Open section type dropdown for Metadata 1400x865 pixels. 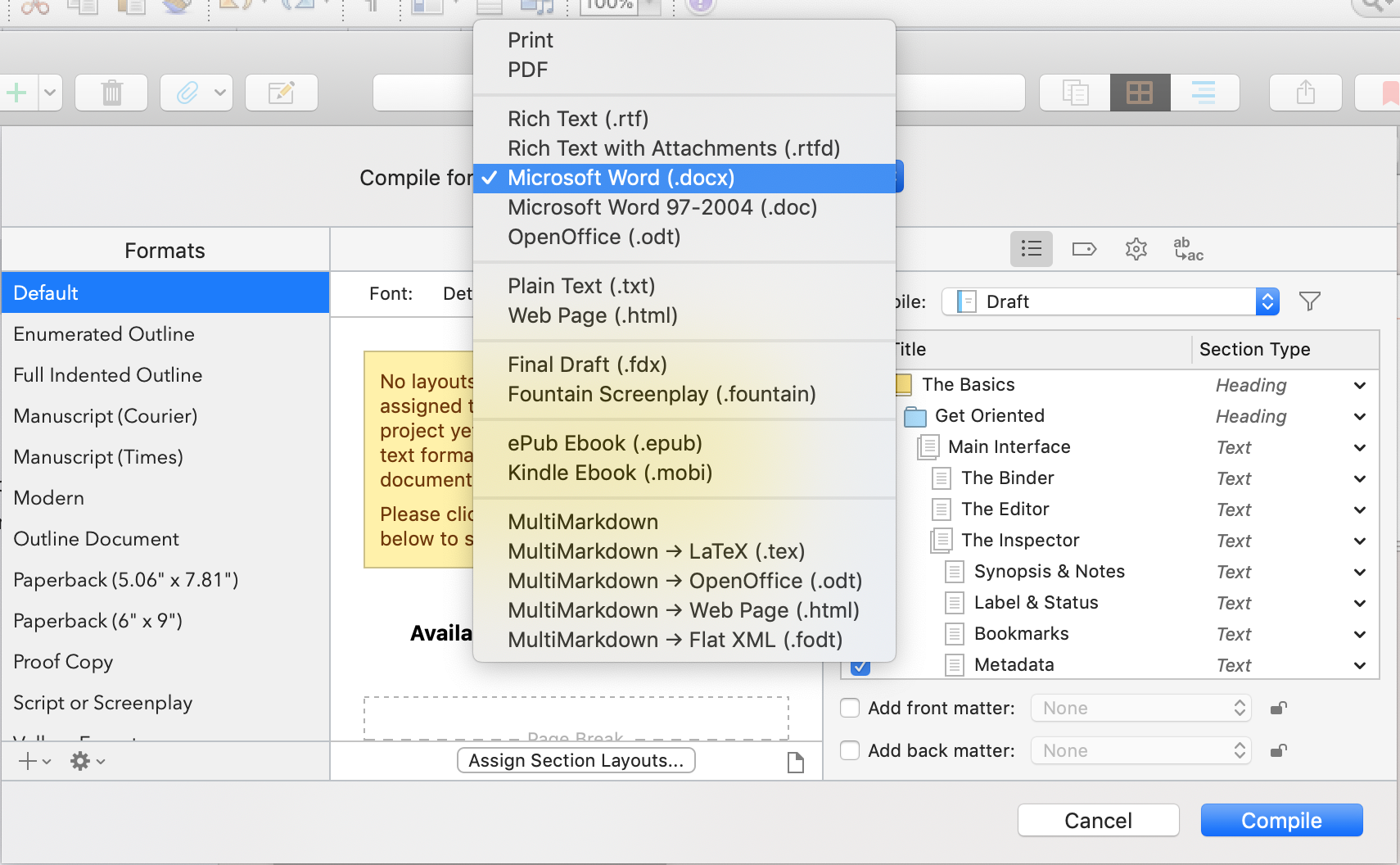click(x=1360, y=666)
